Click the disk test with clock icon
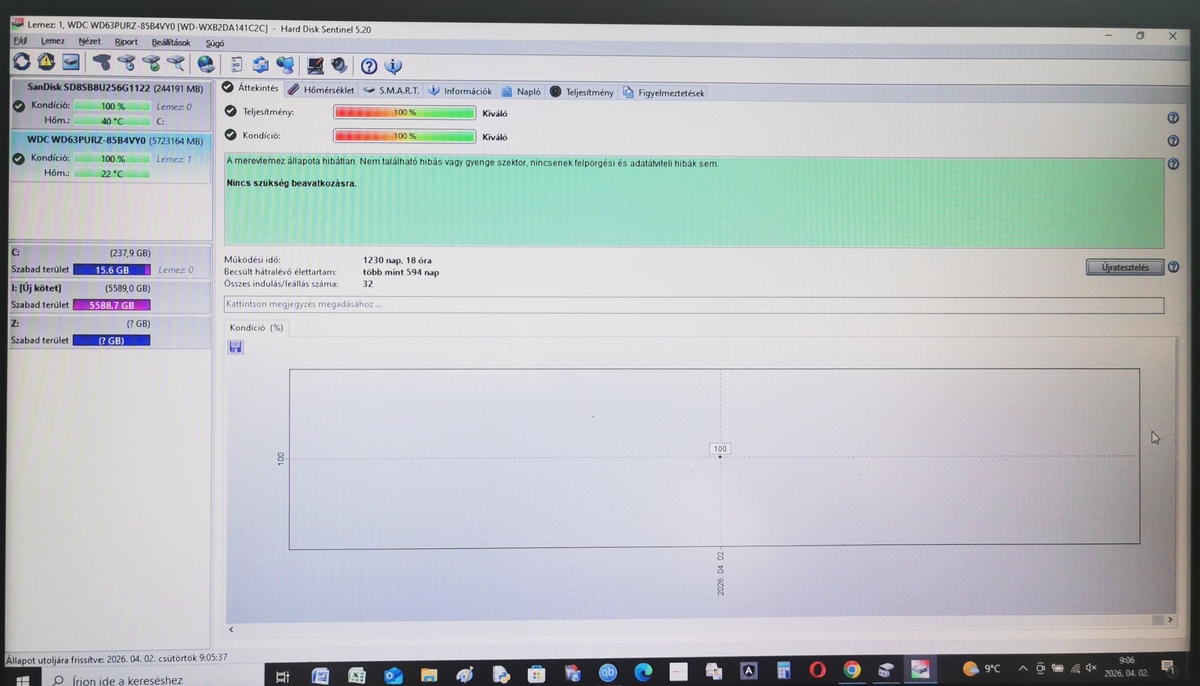Viewport: 1200px width, 686px height. pyautogui.click(x=126, y=63)
